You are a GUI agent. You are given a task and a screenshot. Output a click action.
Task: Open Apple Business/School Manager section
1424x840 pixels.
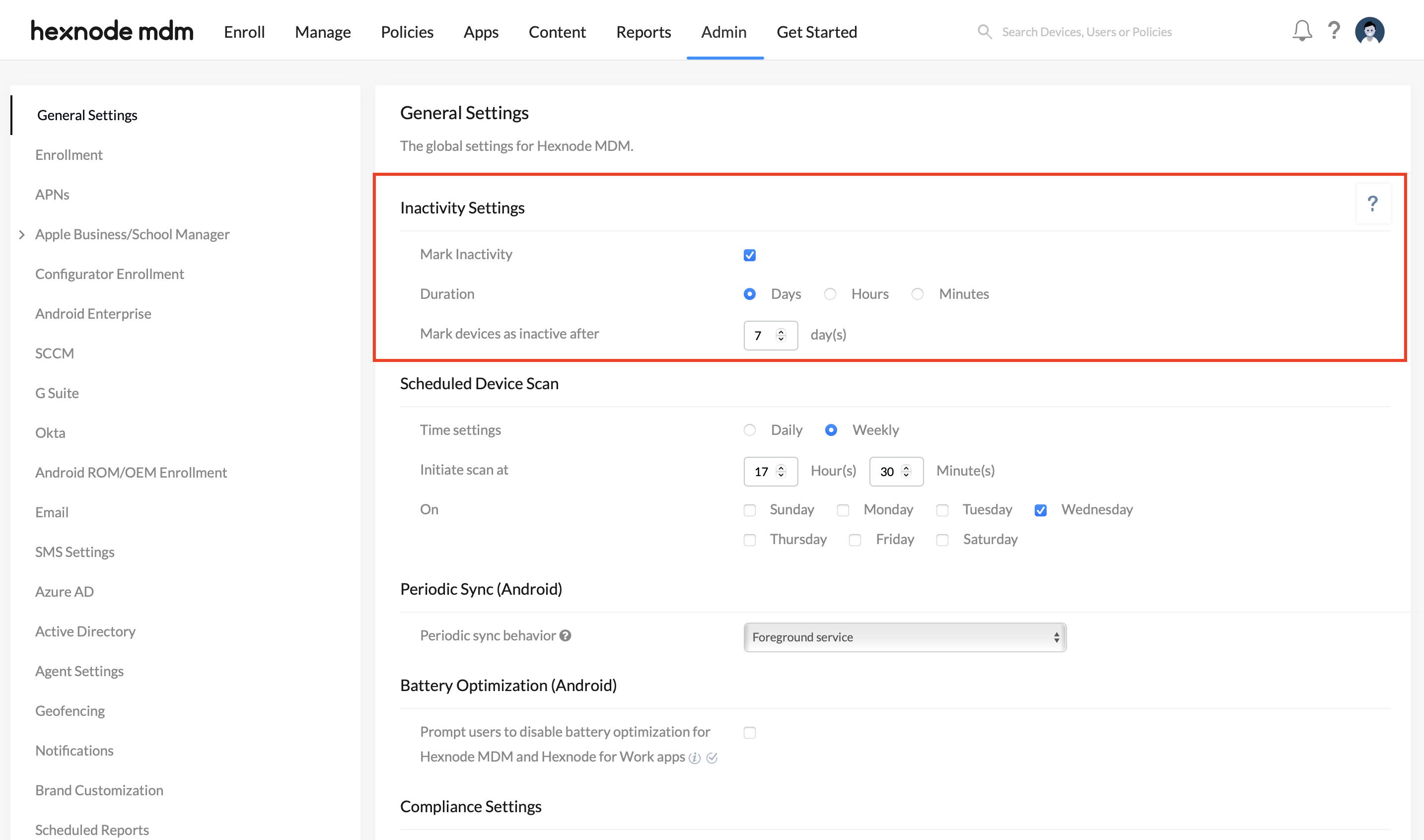point(132,234)
